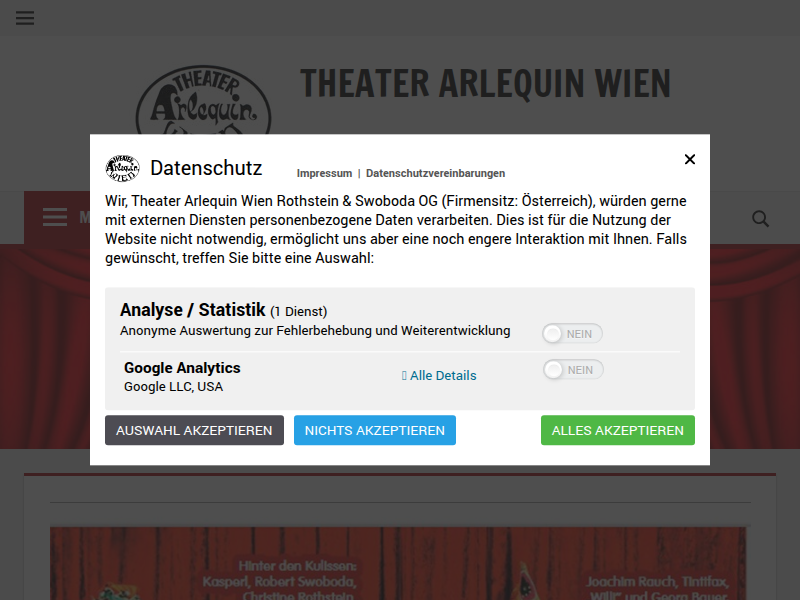
Task: Dismiss the Datenschutz dialog with the X
Action: (x=689, y=158)
